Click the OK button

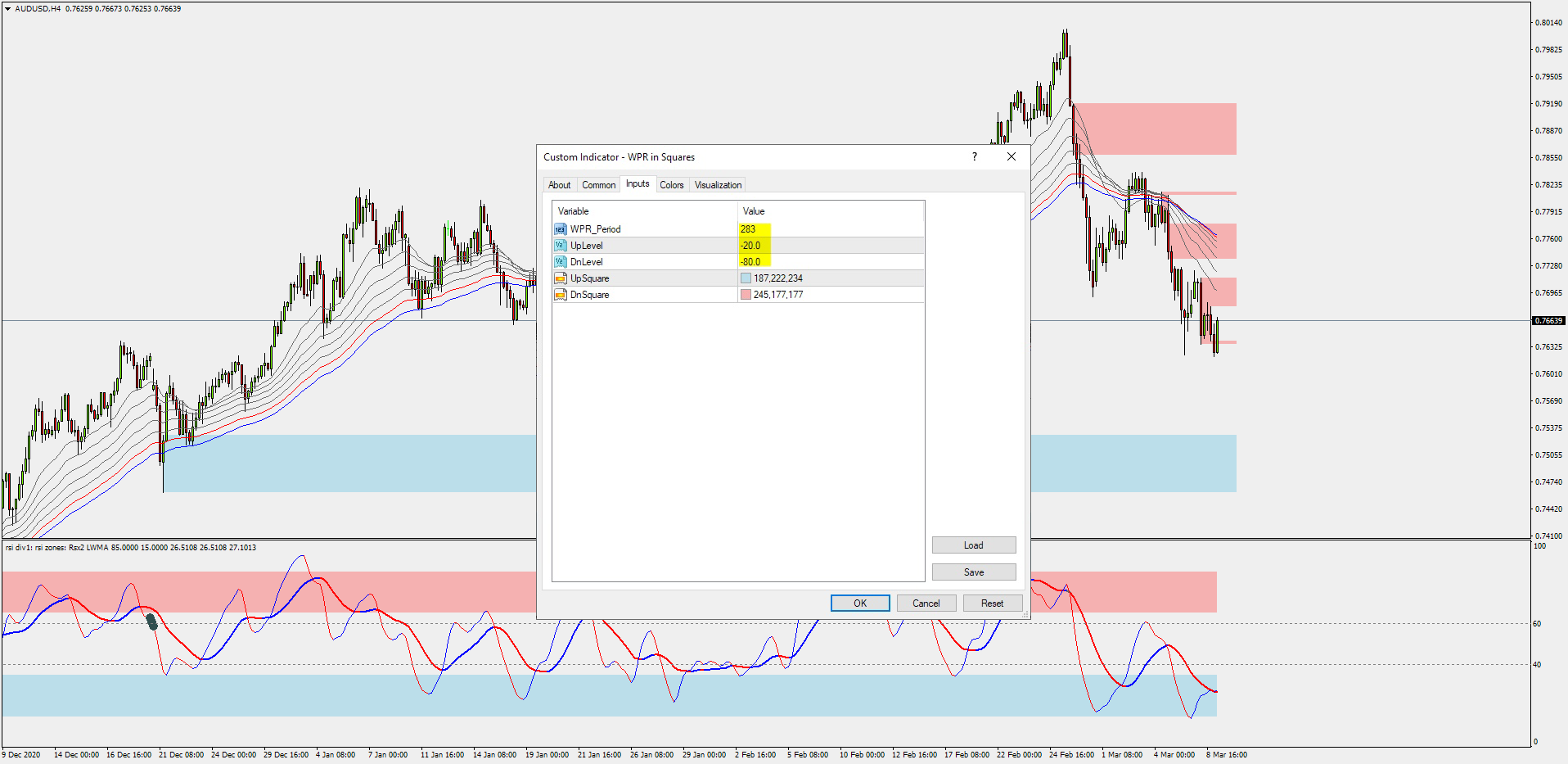click(x=860, y=604)
